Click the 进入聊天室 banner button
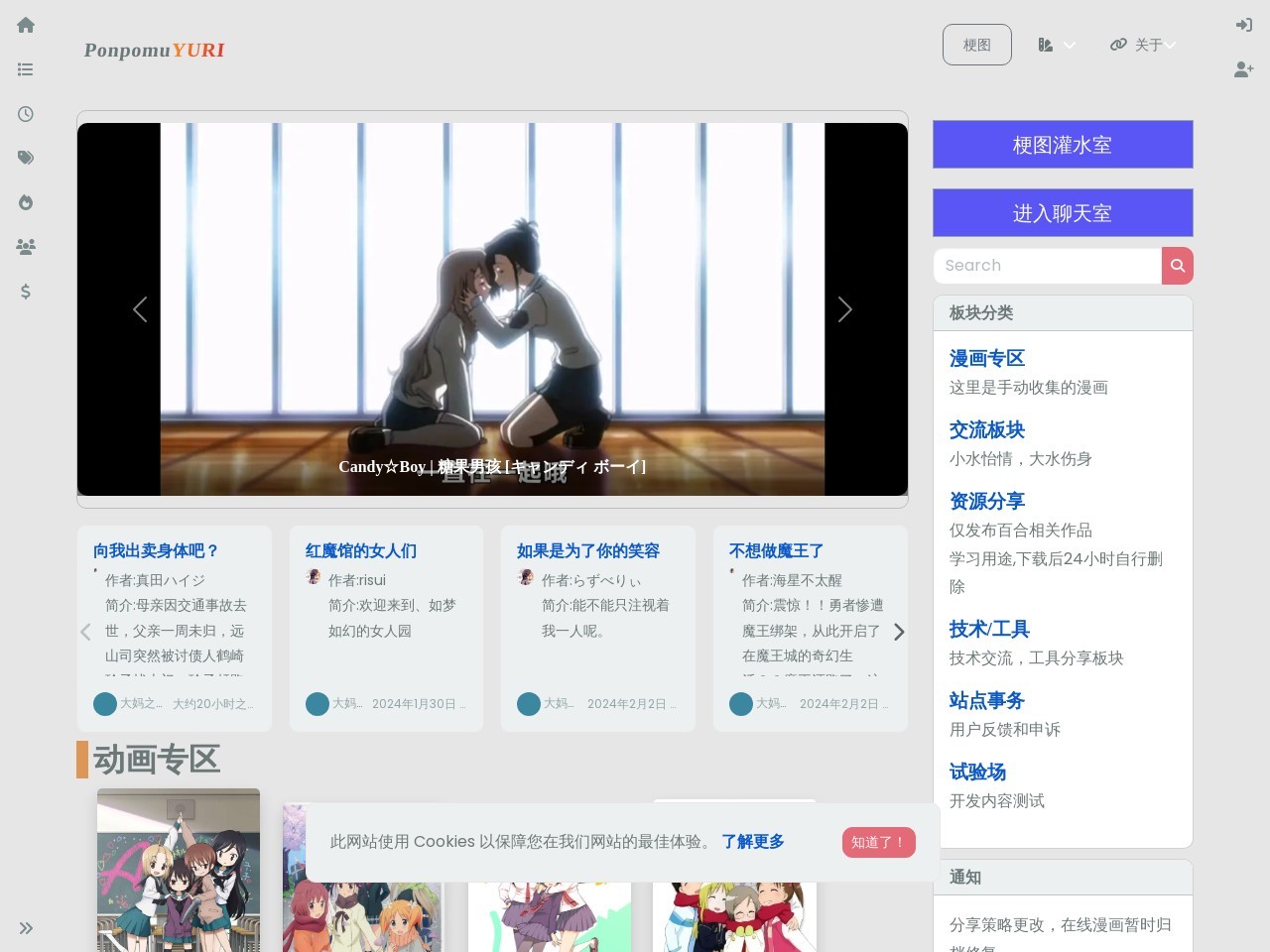The image size is (1270, 952). point(1063,212)
